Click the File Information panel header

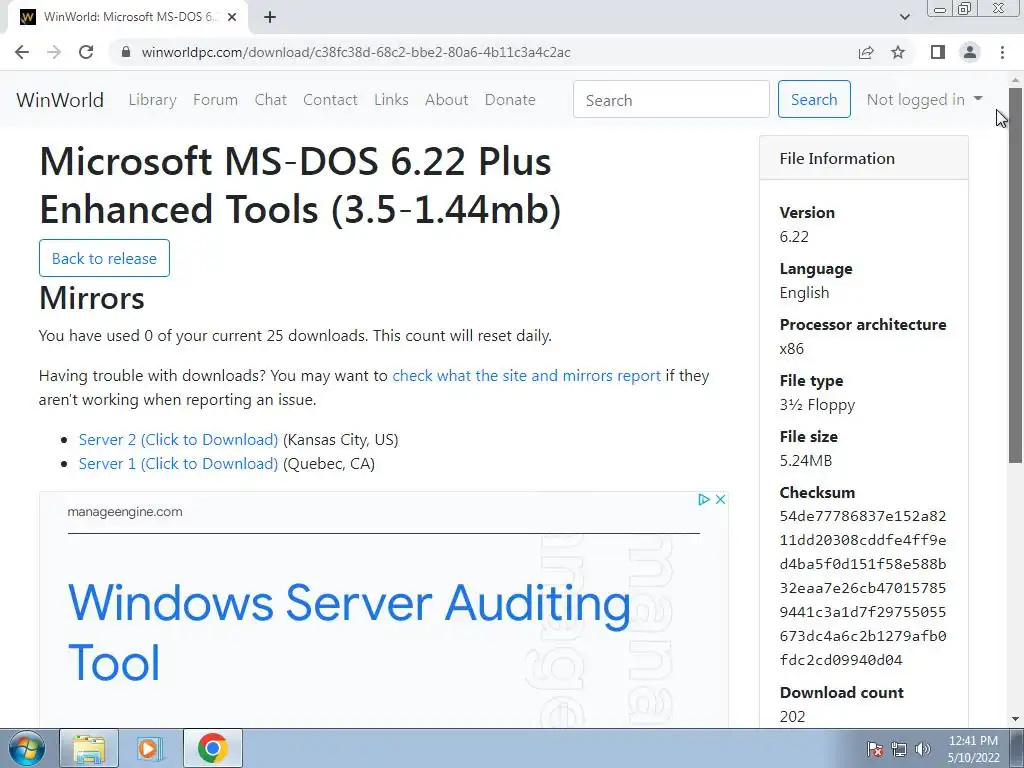click(863, 158)
